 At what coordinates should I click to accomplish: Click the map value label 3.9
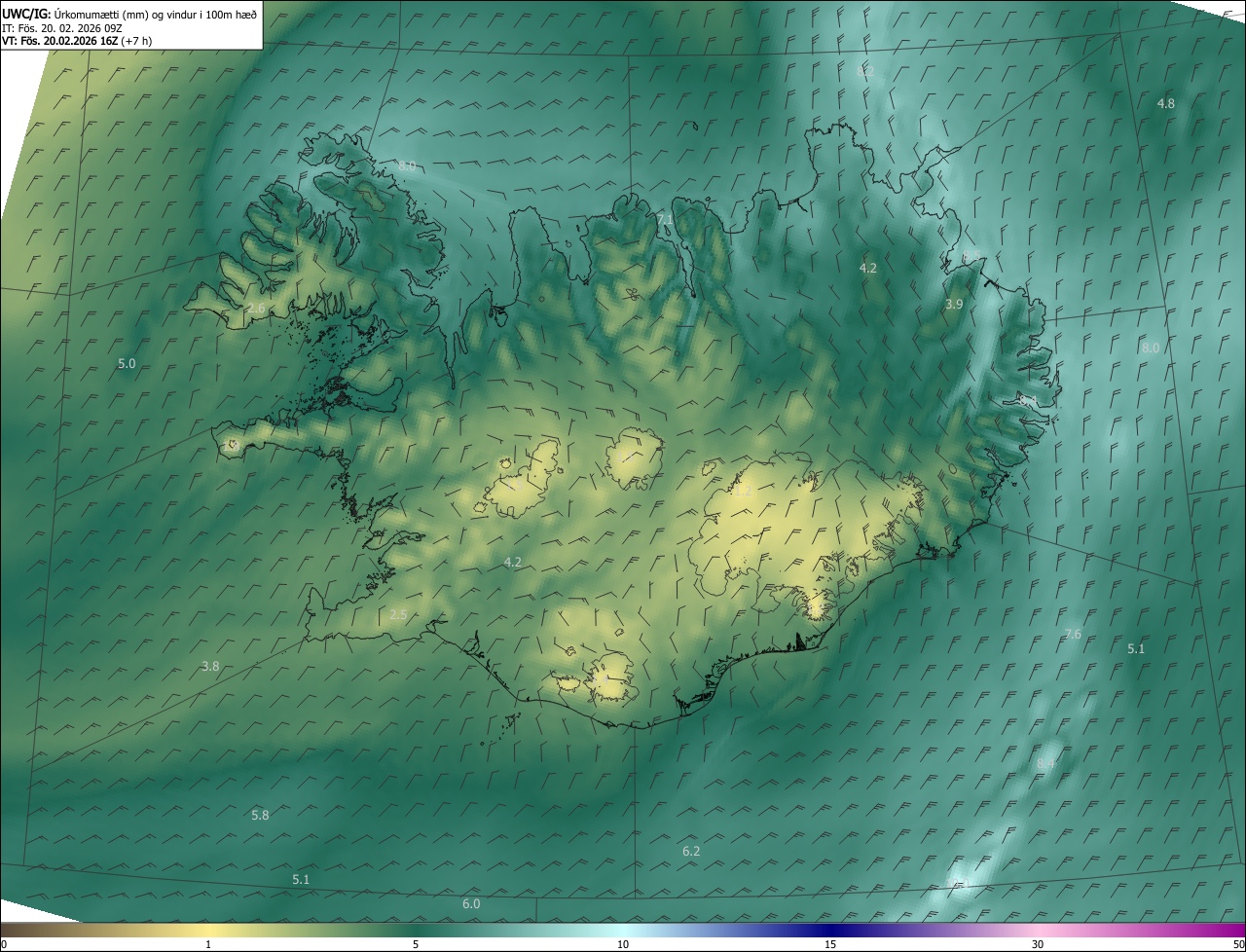(954, 304)
